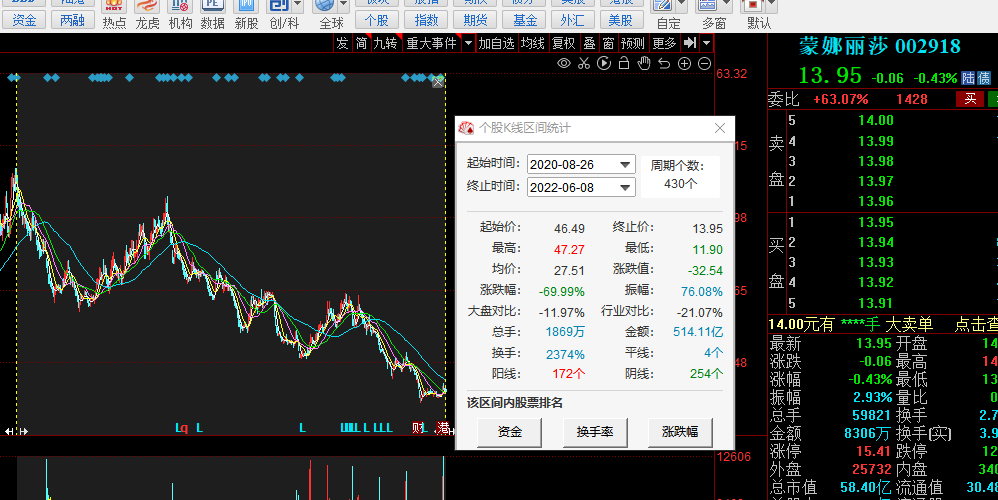Click the undo arrow in chart tools

point(664,63)
